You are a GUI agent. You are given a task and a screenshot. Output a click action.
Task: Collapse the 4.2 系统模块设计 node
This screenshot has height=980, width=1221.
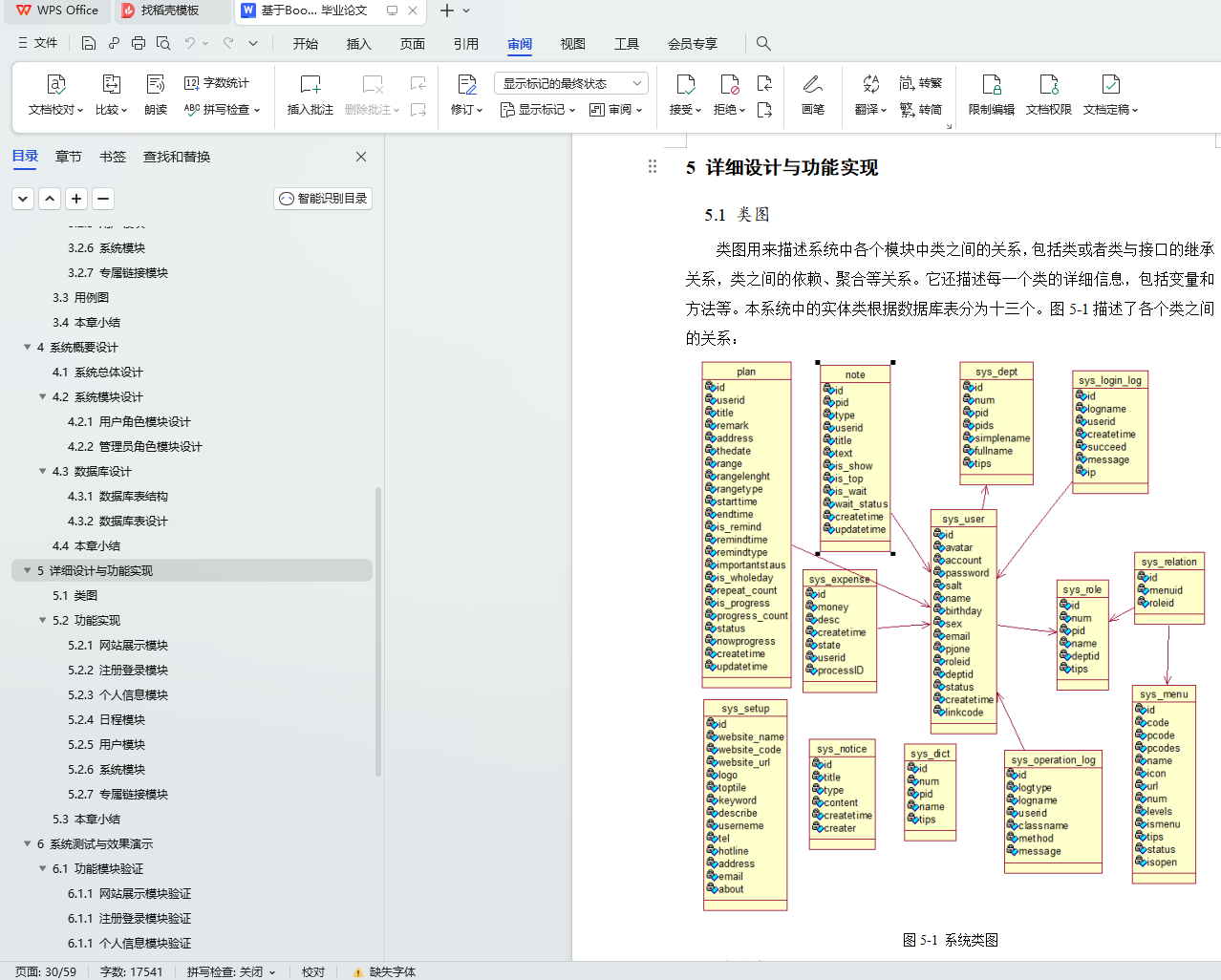click(x=42, y=396)
